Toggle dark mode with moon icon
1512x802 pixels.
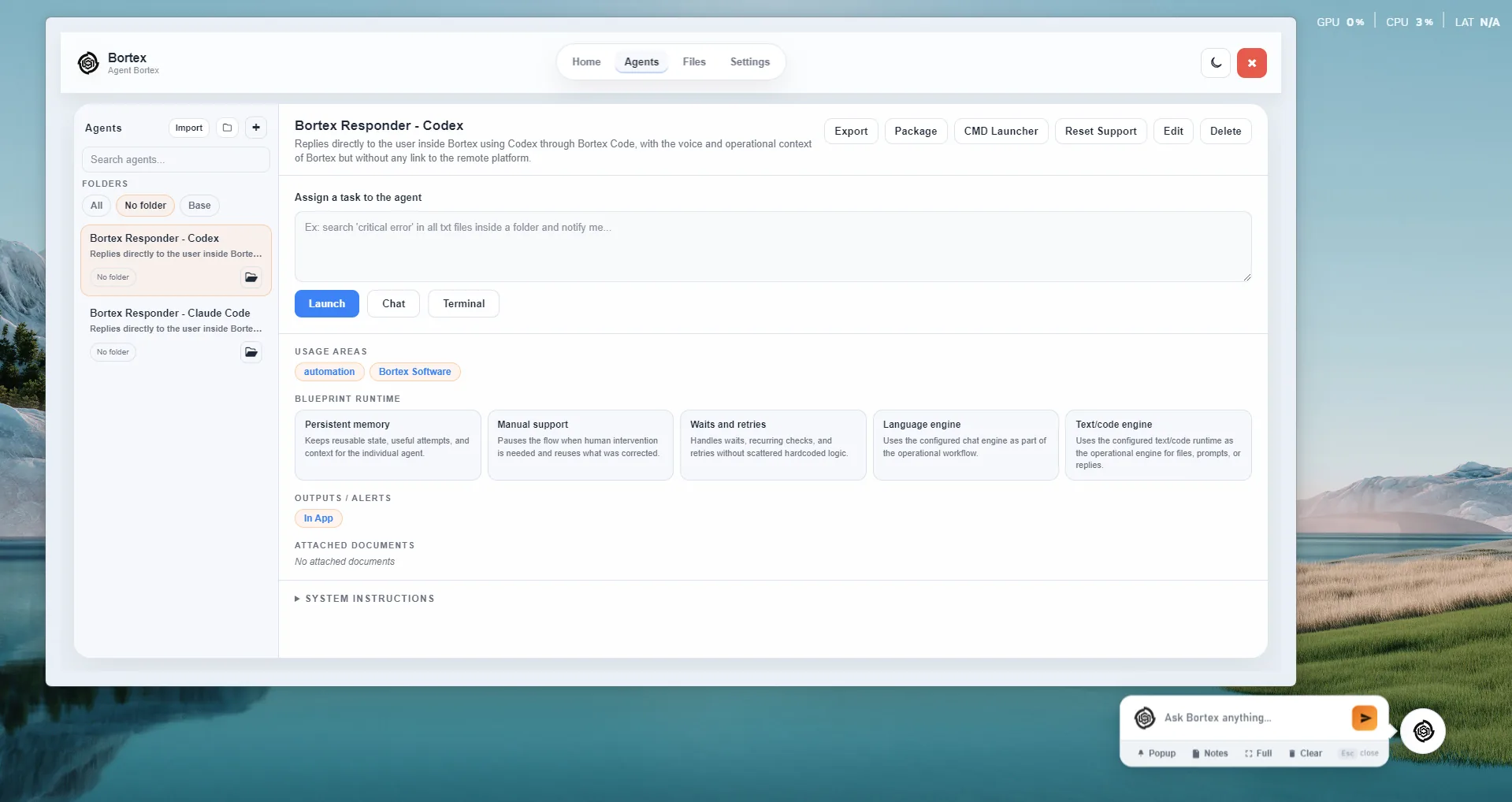tap(1216, 63)
